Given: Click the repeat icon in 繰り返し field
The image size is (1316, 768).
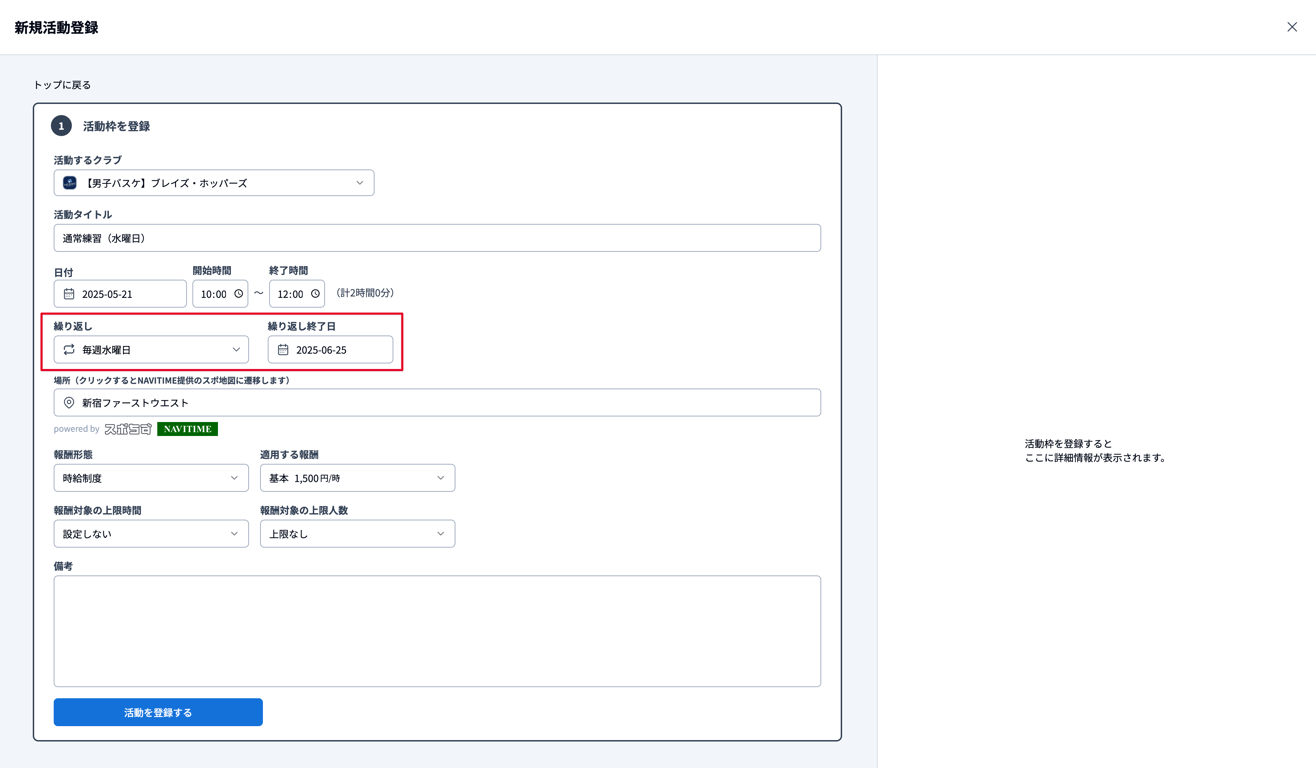Looking at the screenshot, I should pos(69,350).
